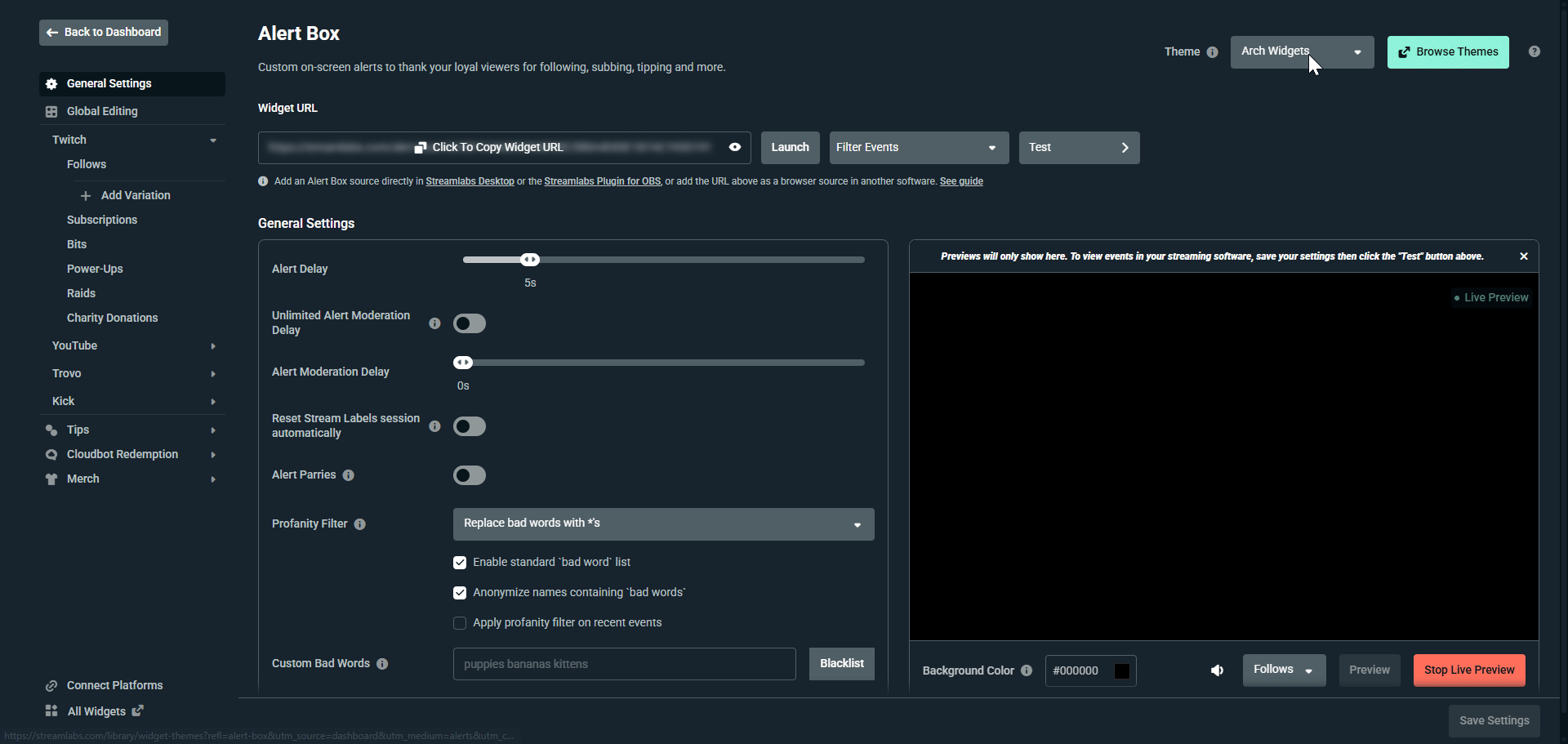1568x744 pixels.
Task: Click the copy icon in Widget URL field
Action: (x=421, y=148)
